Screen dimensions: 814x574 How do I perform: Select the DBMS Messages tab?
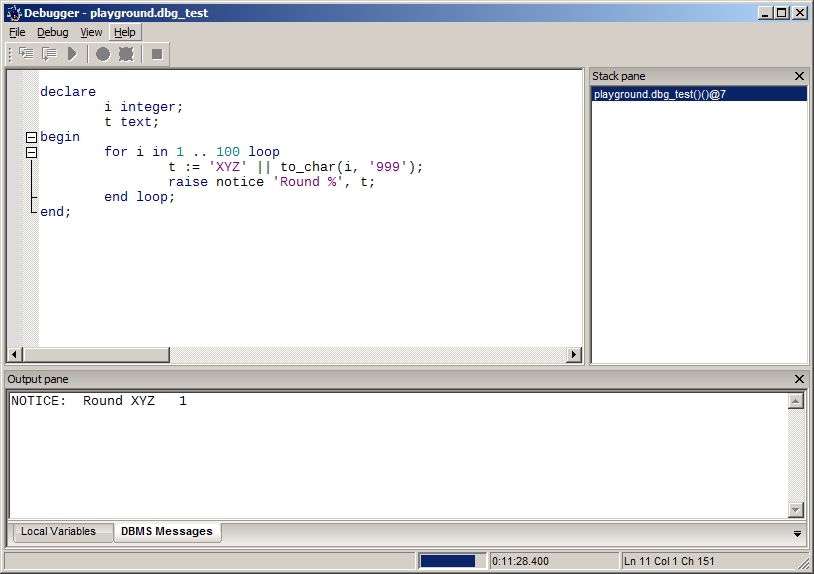166,531
